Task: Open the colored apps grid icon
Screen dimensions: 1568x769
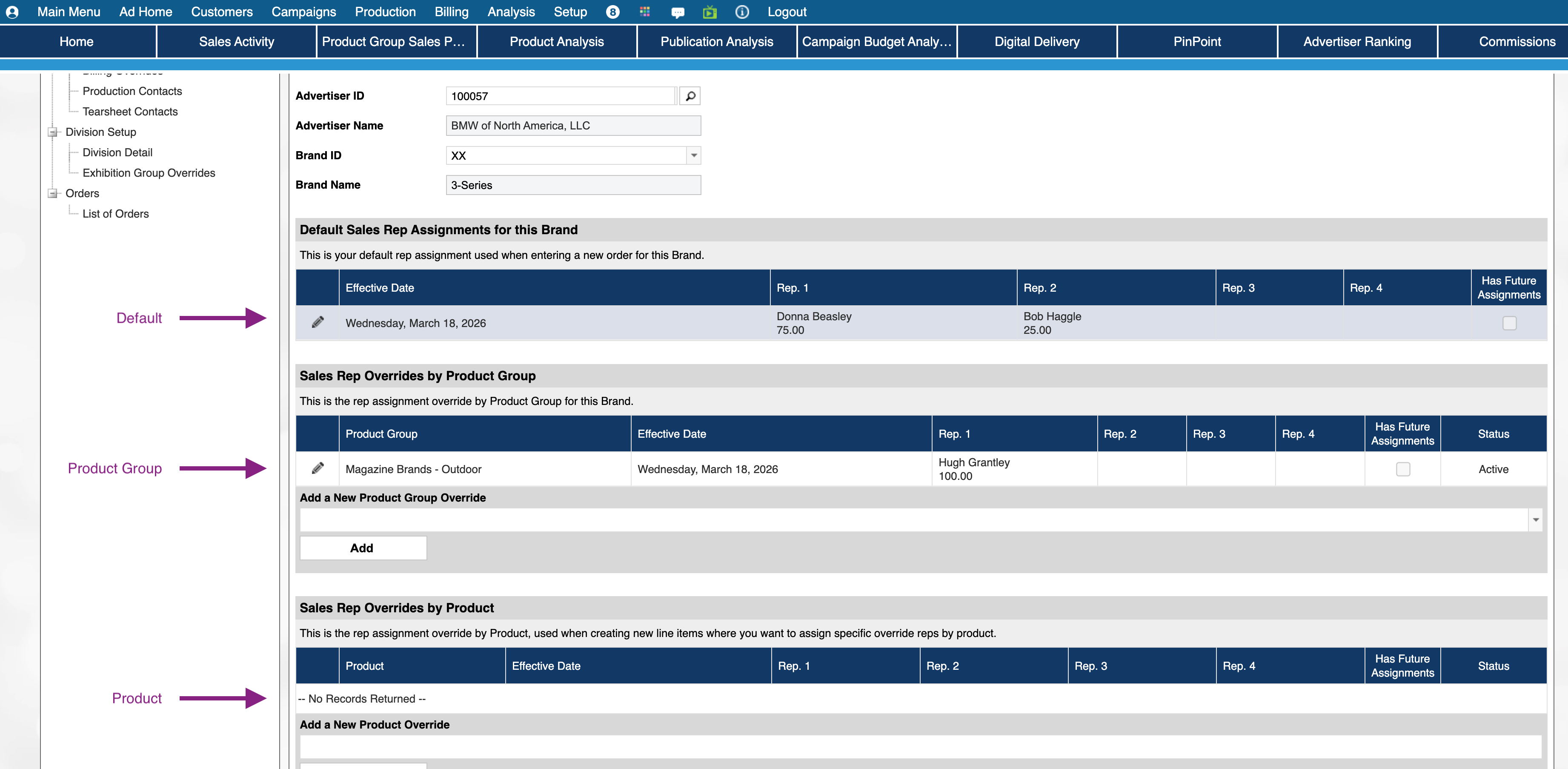Action: pos(645,12)
